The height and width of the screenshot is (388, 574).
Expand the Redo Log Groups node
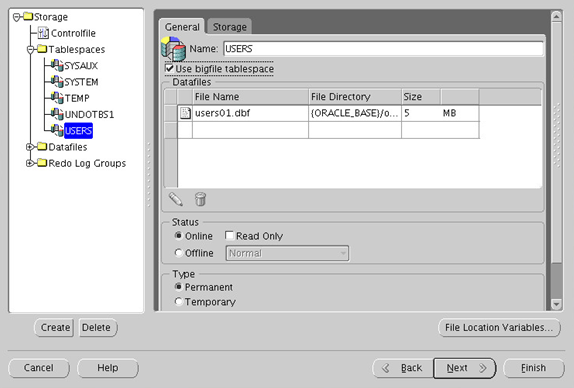[30, 163]
